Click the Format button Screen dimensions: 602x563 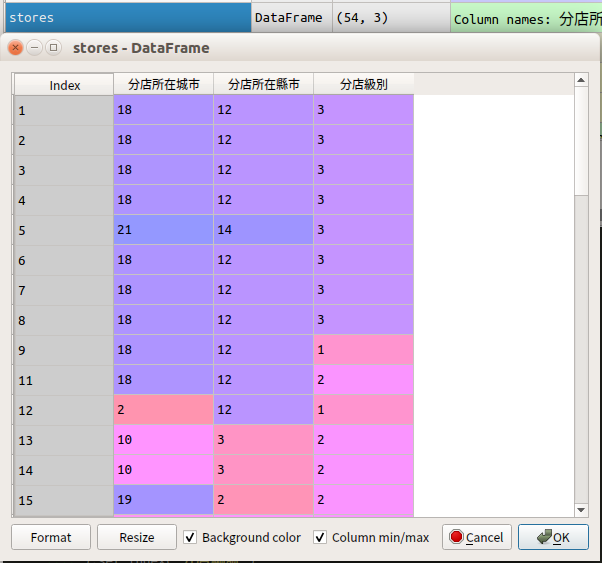(x=51, y=537)
